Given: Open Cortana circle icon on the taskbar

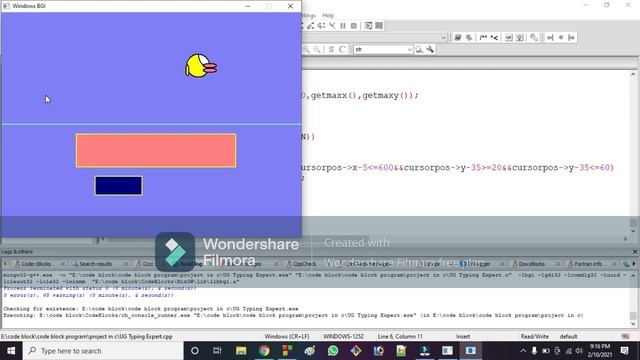Looking at the screenshot, I should pos(195,351).
